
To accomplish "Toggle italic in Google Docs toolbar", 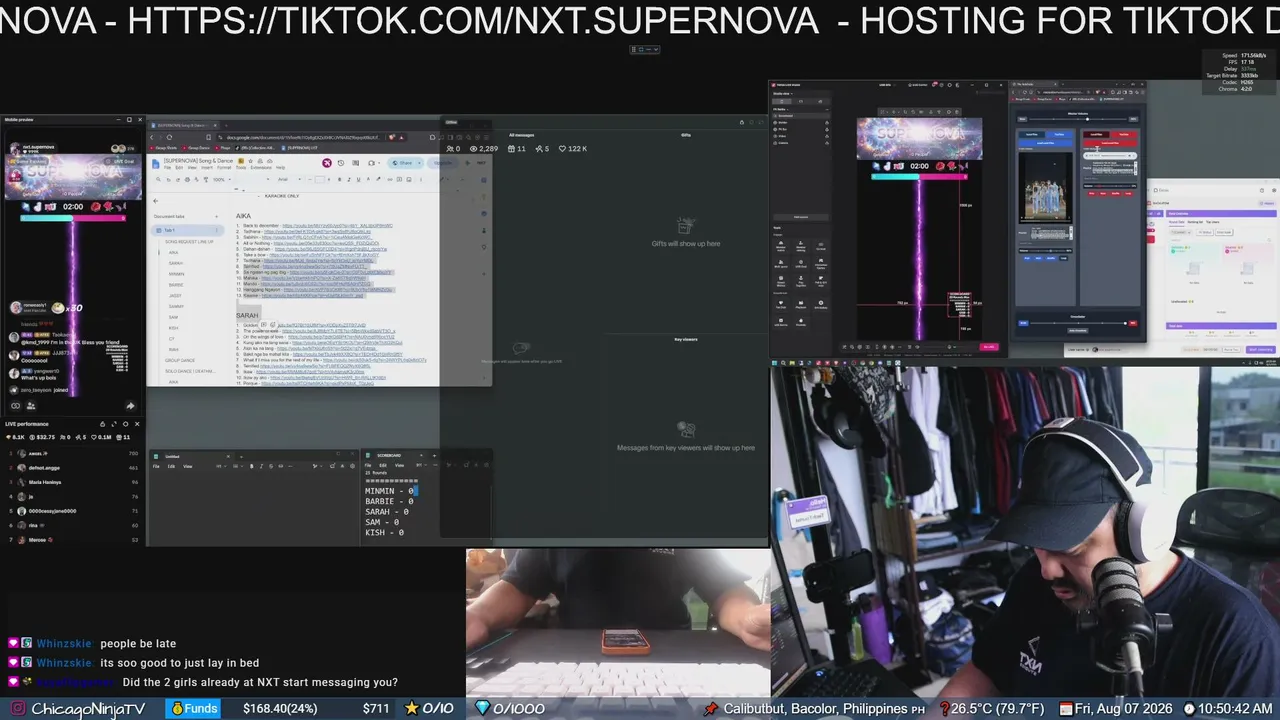I will (x=349, y=180).
